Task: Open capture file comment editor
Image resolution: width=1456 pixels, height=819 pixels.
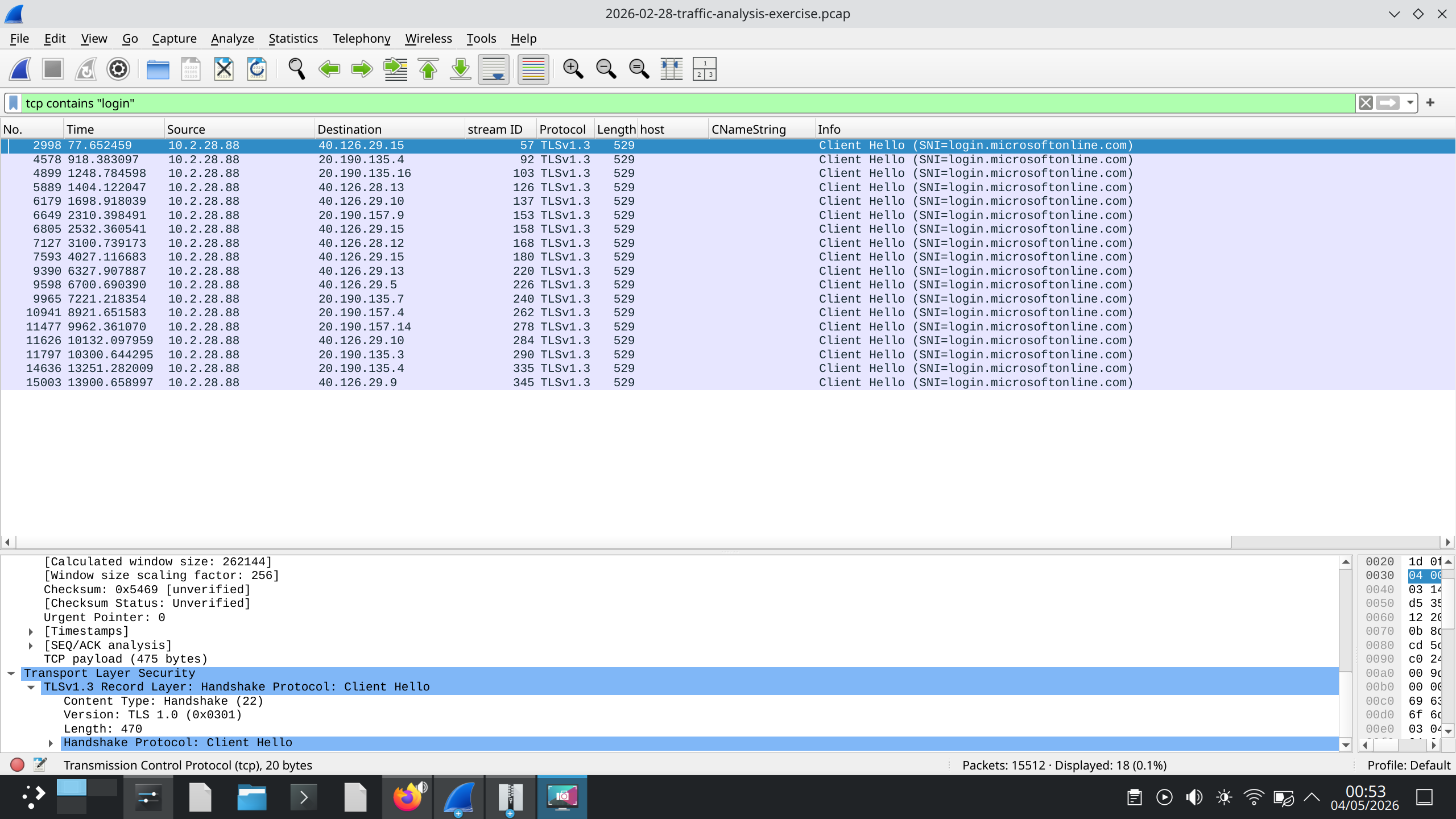Action: pyautogui.click(x=40, y=764)
